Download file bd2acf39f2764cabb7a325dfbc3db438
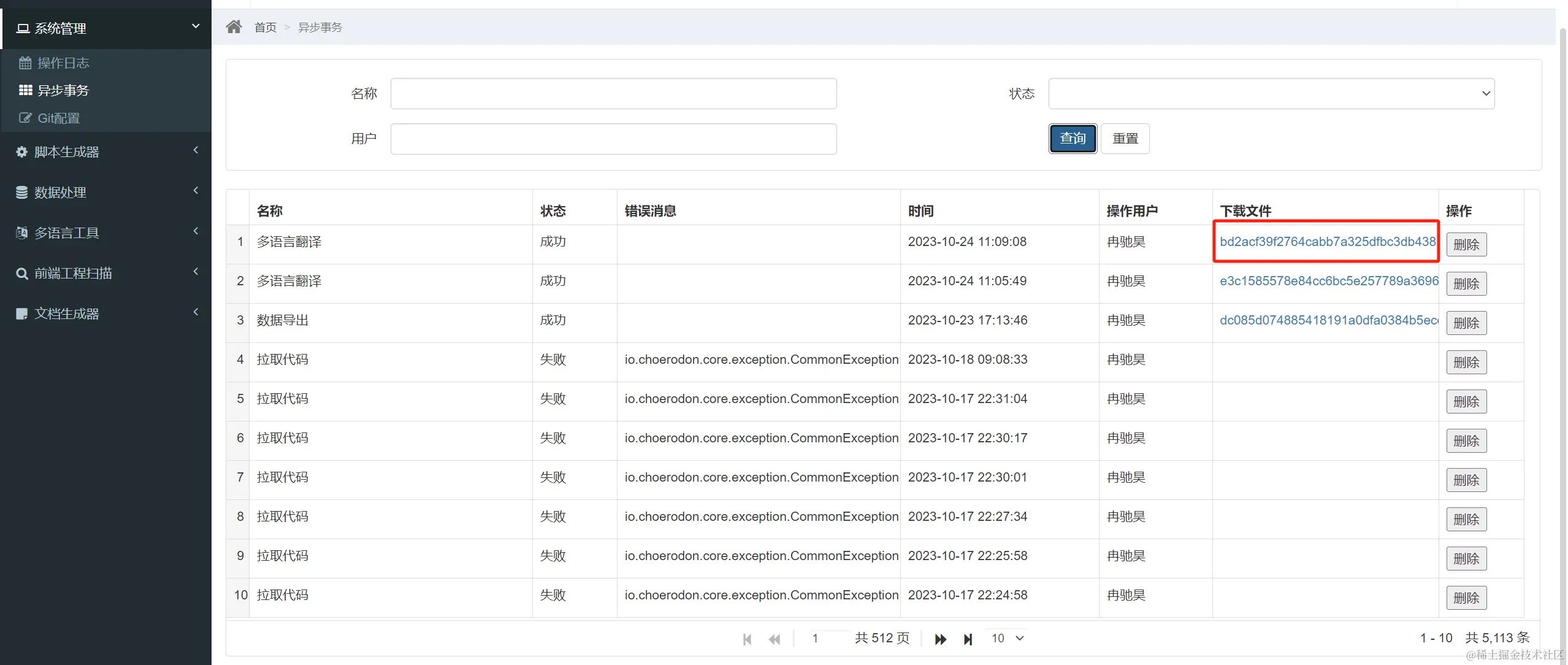 point(1327,242)
